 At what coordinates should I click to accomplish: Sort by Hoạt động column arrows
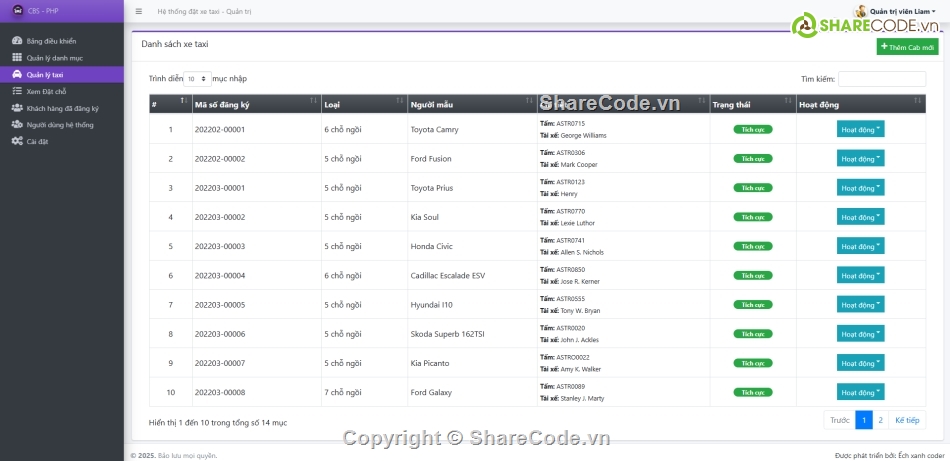pyautogui.click(x=918, y=101)
